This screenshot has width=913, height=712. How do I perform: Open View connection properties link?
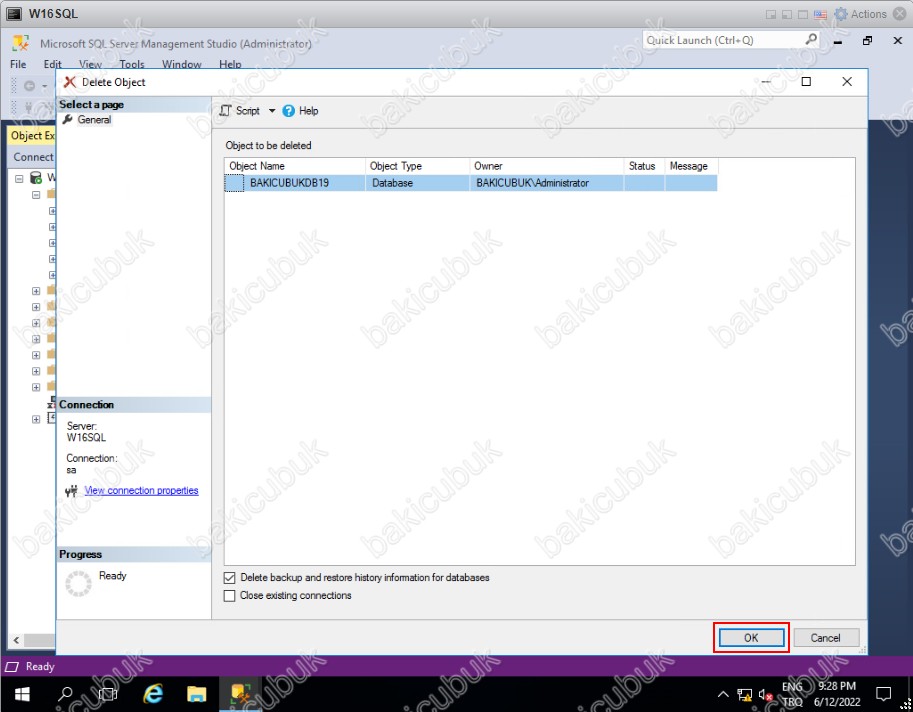(x=141, y=490)
